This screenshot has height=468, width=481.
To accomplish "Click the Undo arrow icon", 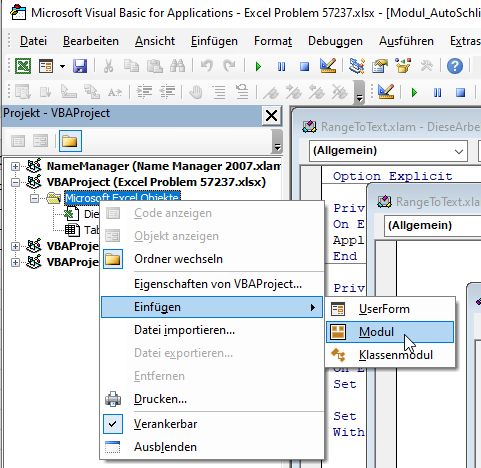I will (207, 66).
